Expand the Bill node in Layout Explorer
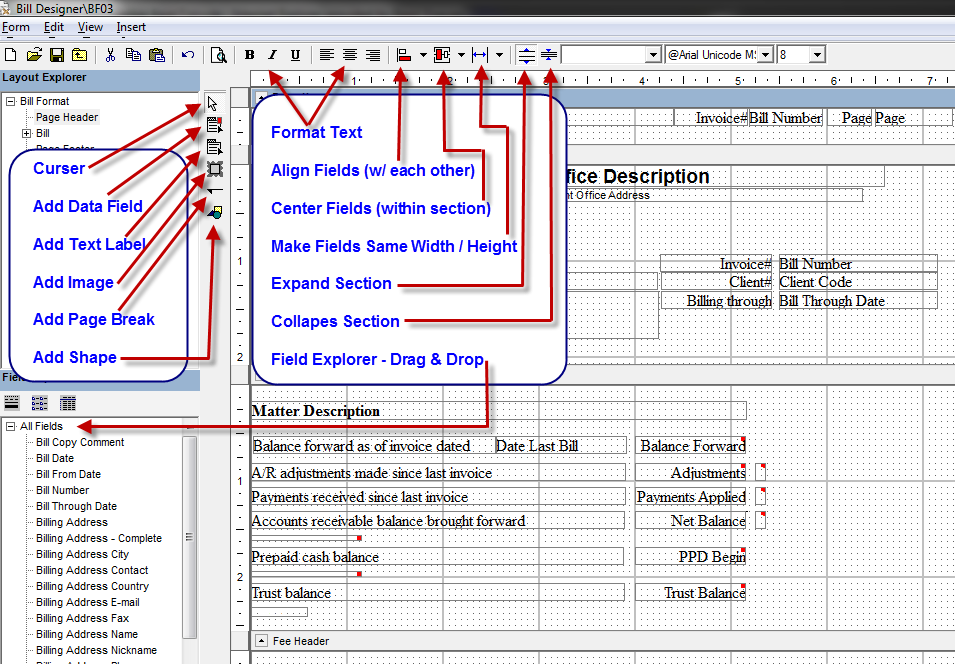Viewport: 955px width, 664px height. [x=26, y=133]
